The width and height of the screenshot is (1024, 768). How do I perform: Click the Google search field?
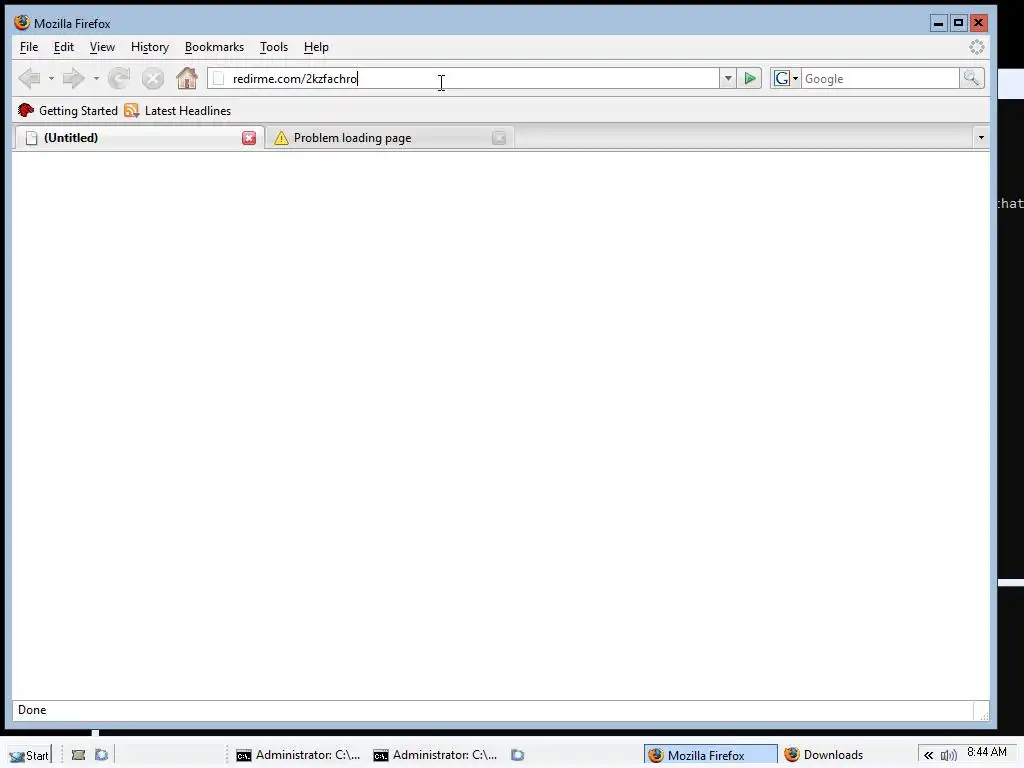click(x=880, y=78)
